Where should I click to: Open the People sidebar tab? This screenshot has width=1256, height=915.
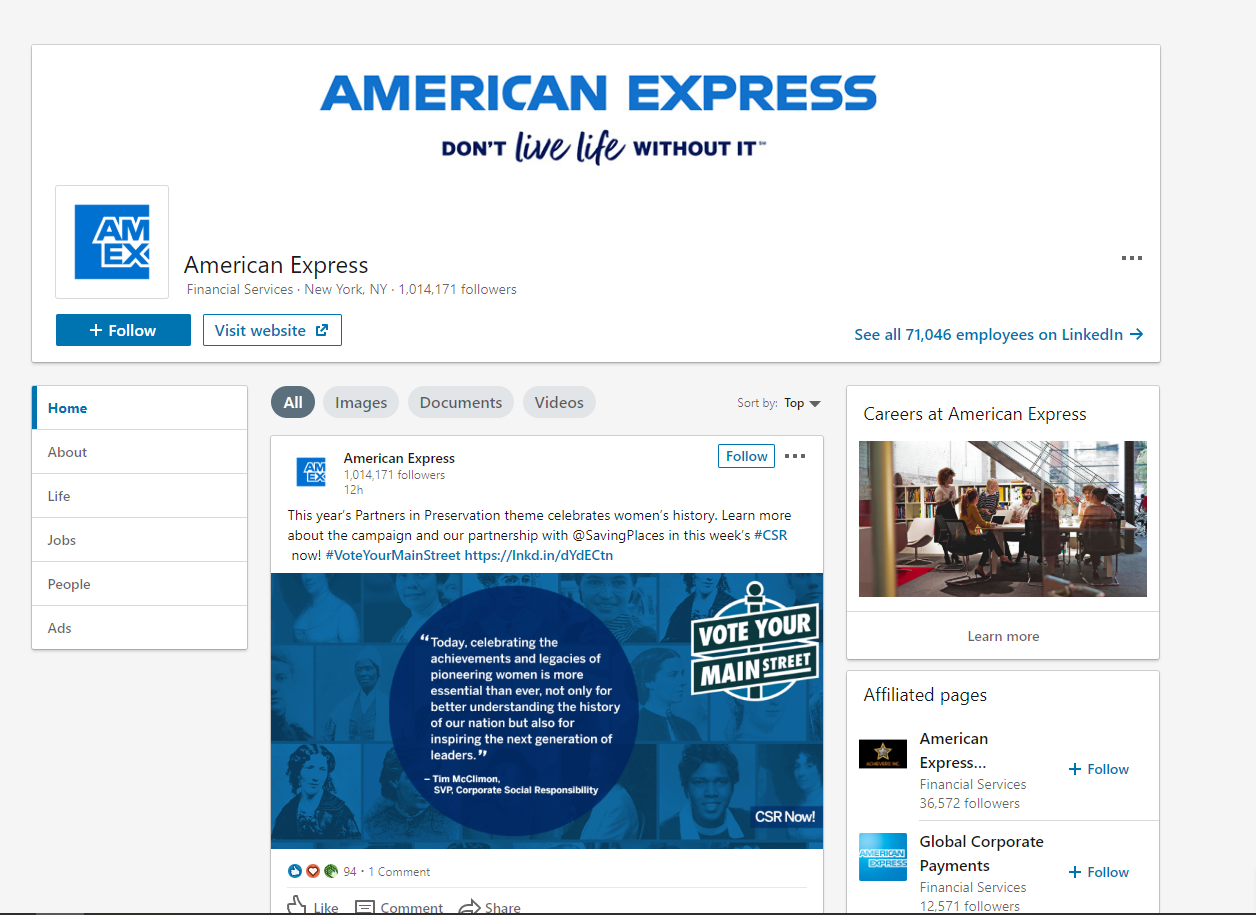[x=140, y=584]
